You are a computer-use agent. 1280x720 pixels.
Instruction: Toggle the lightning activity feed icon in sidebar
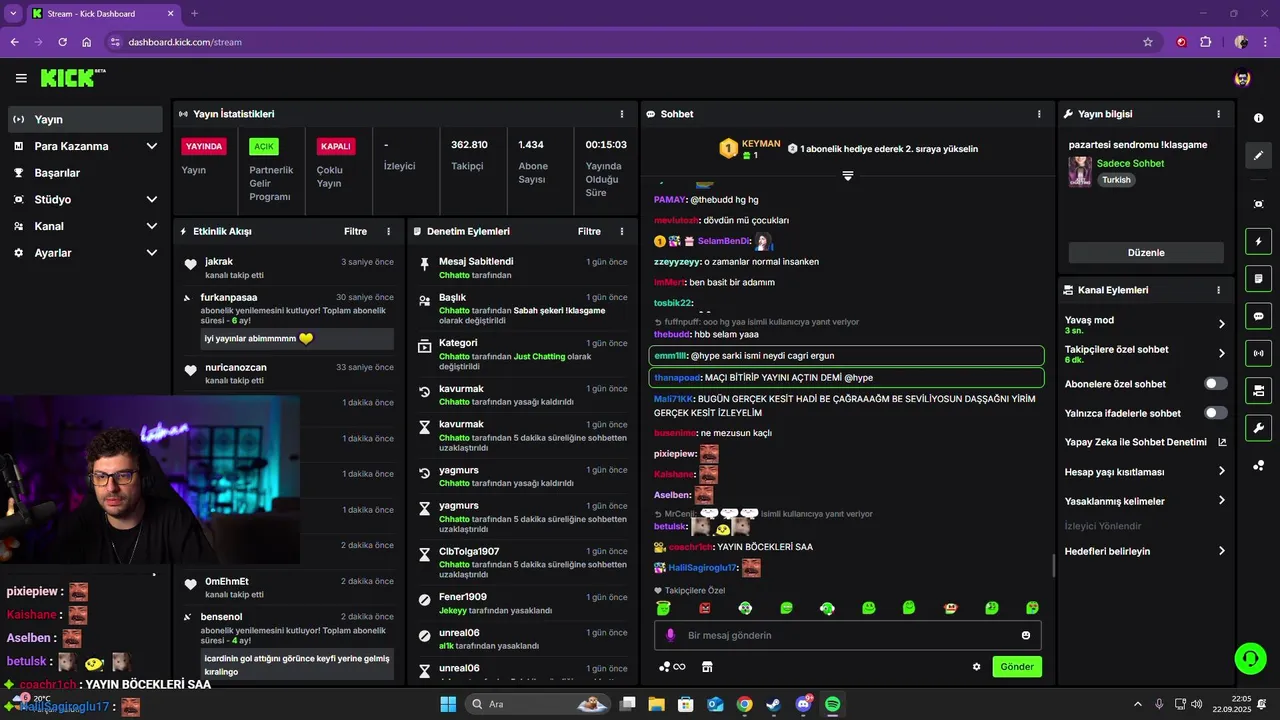(x=1258, y=241)
